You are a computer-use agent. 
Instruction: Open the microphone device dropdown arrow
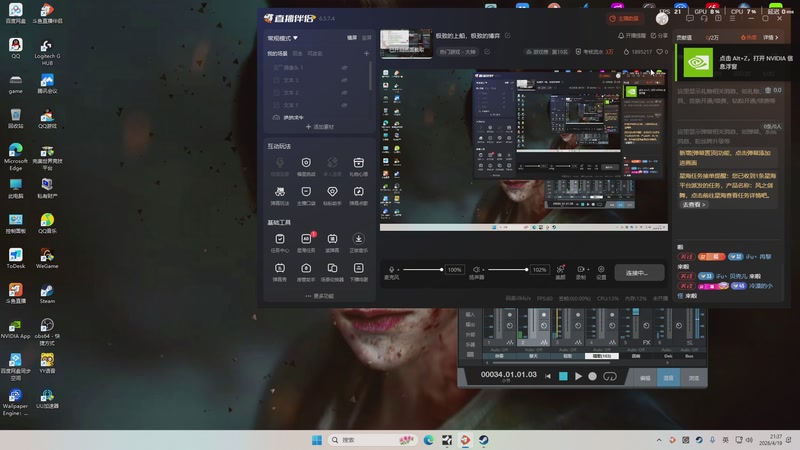(399, 269)
